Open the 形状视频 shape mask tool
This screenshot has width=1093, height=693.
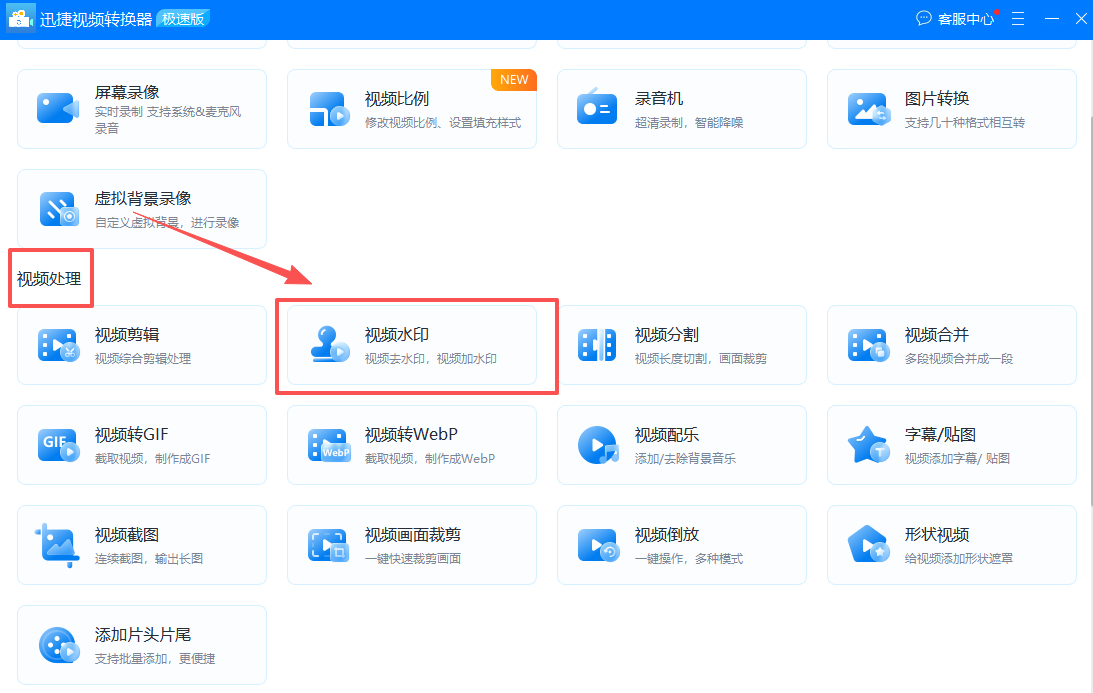coord(951,544)
